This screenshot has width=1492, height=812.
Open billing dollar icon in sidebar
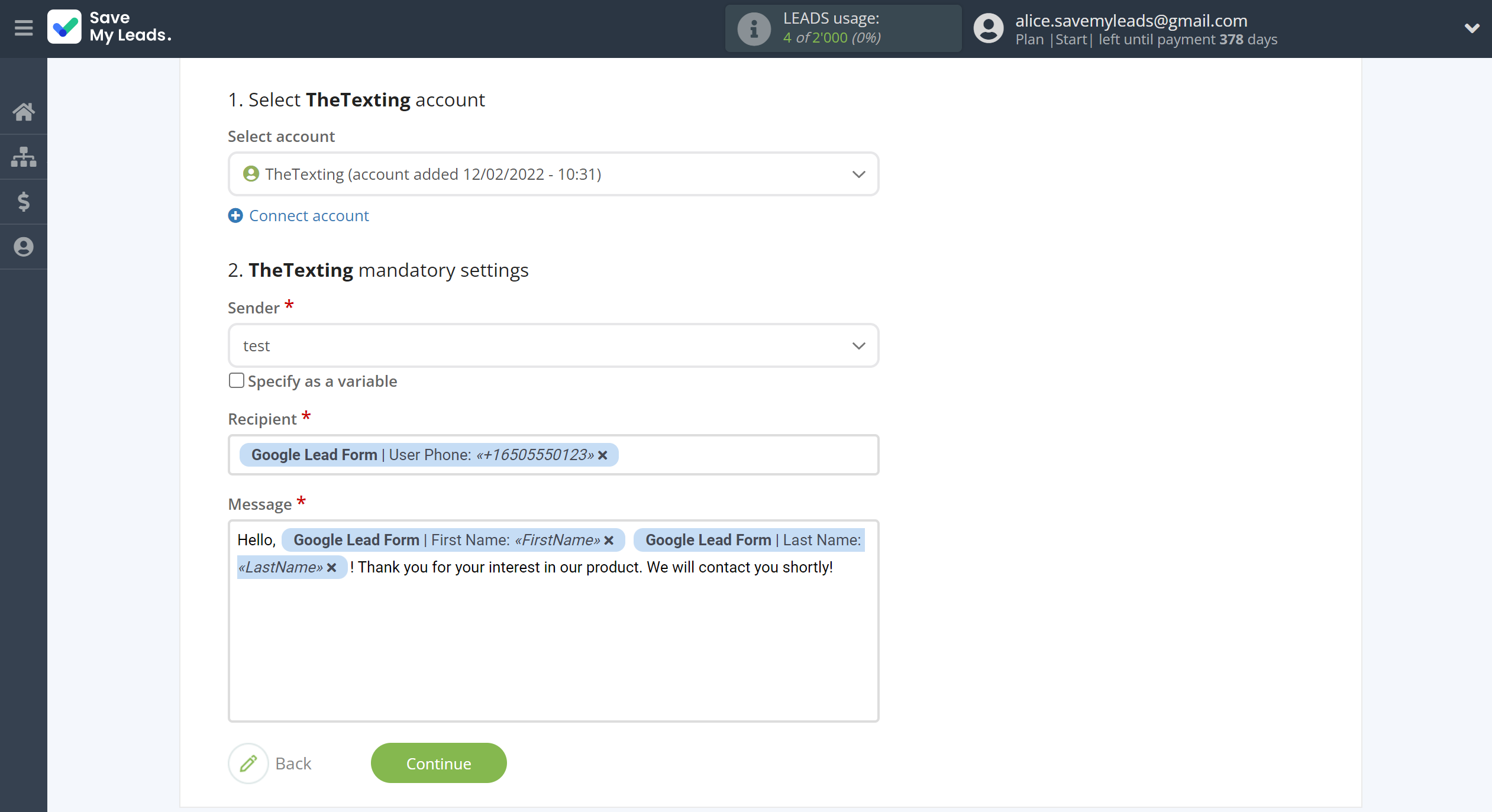point(24,202)
